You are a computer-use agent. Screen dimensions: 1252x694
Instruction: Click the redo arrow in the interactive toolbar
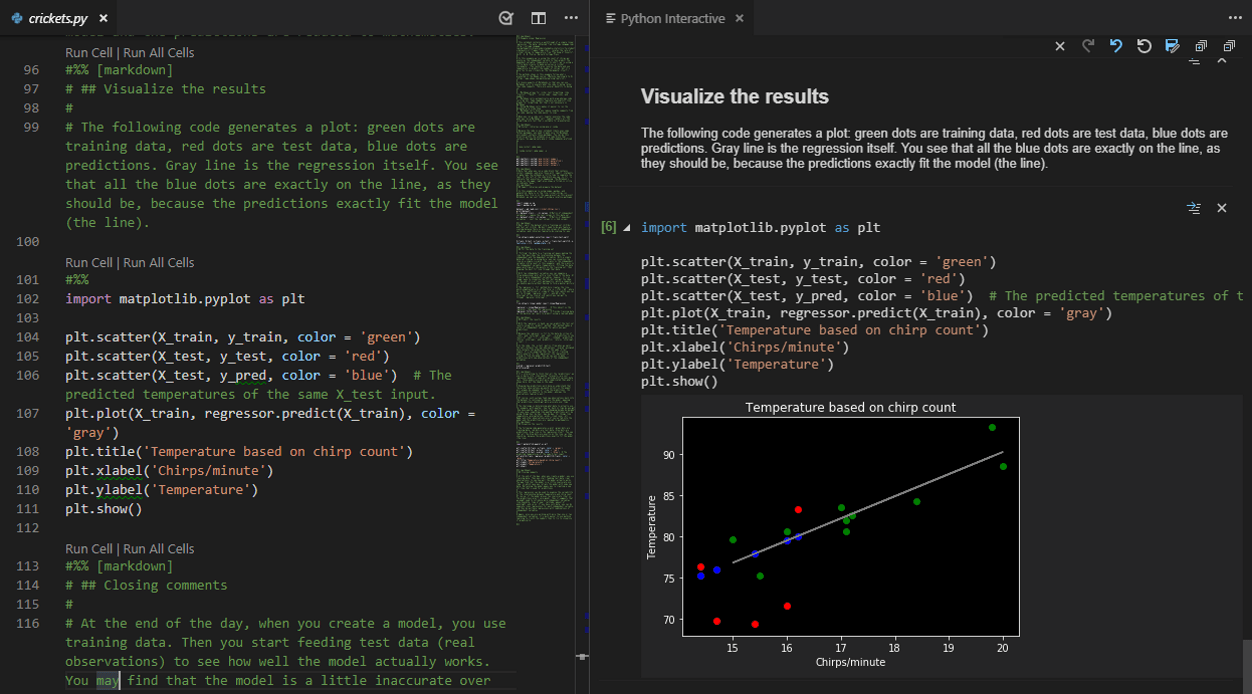pyautogui.click(x=1087, y=46)
